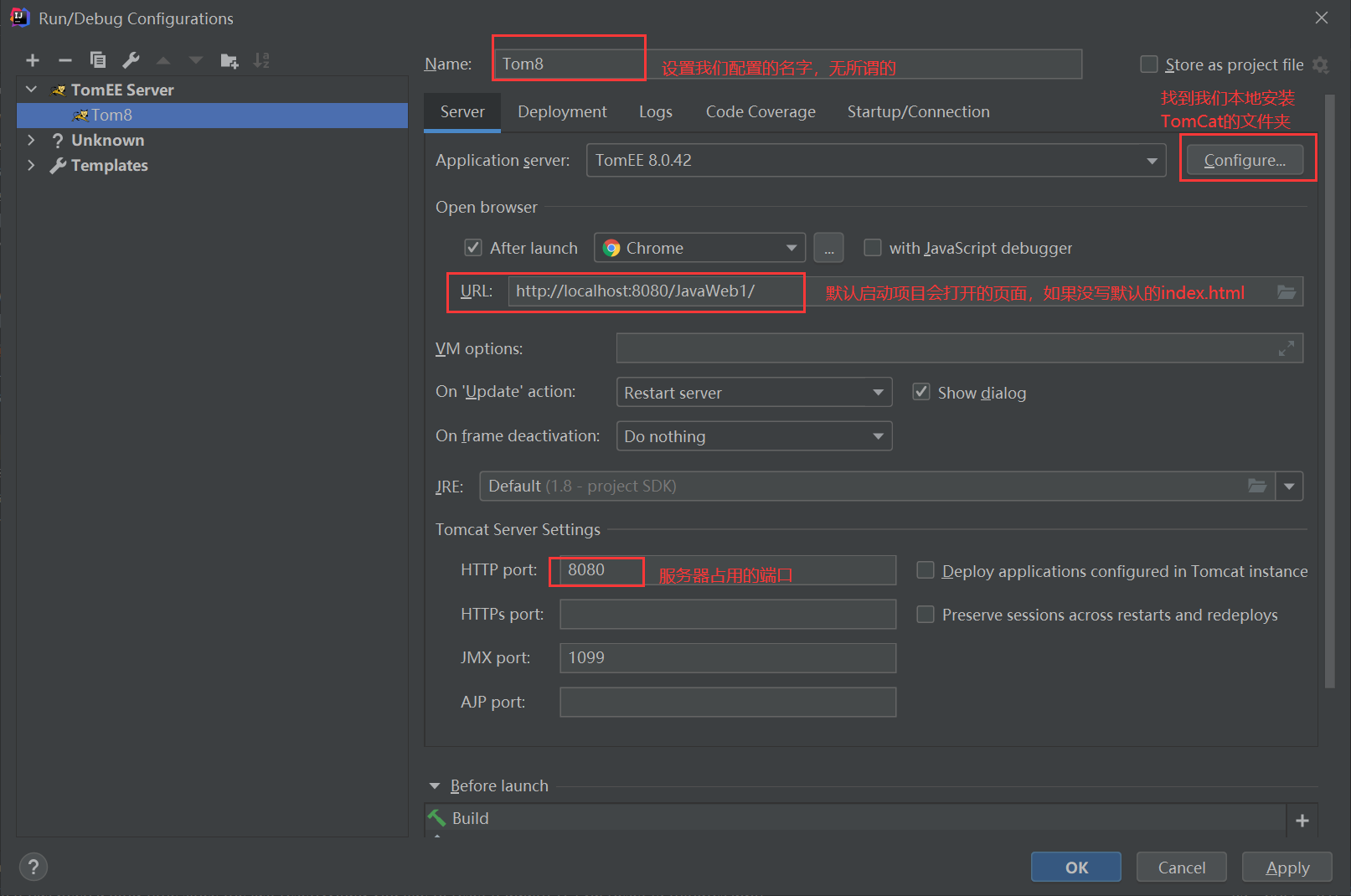Click the Cancel button
The width and height of the screenshot is (1351, 896).
(x=1182, y=867)
